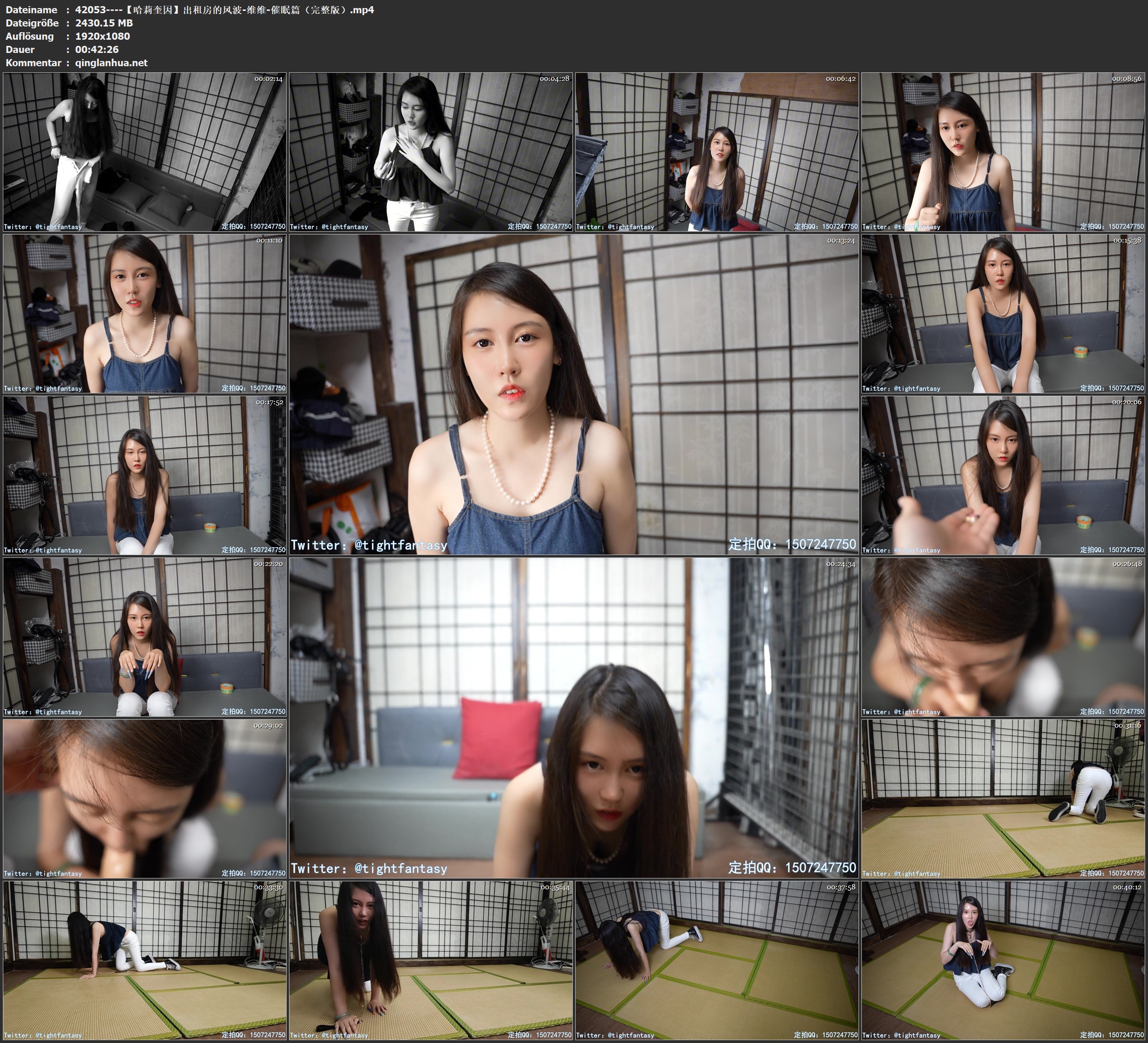Click the thumbnail at timestamp 00:31:16
The height and width of the screenshot is (1043, 1148).
coord(1003,799)
